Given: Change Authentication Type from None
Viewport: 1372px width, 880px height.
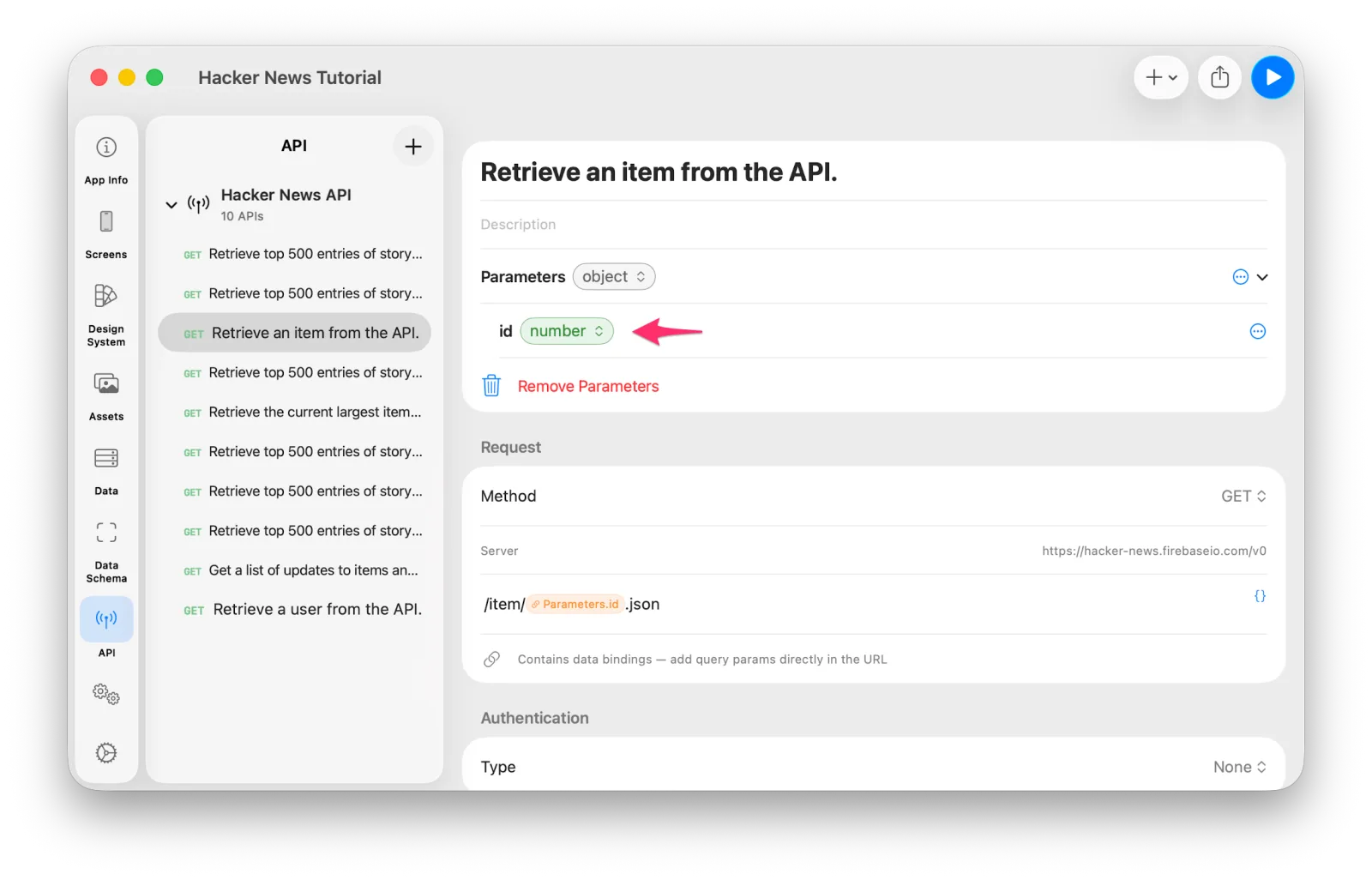Looking at the screenshot, I should tap(1240, 767).
